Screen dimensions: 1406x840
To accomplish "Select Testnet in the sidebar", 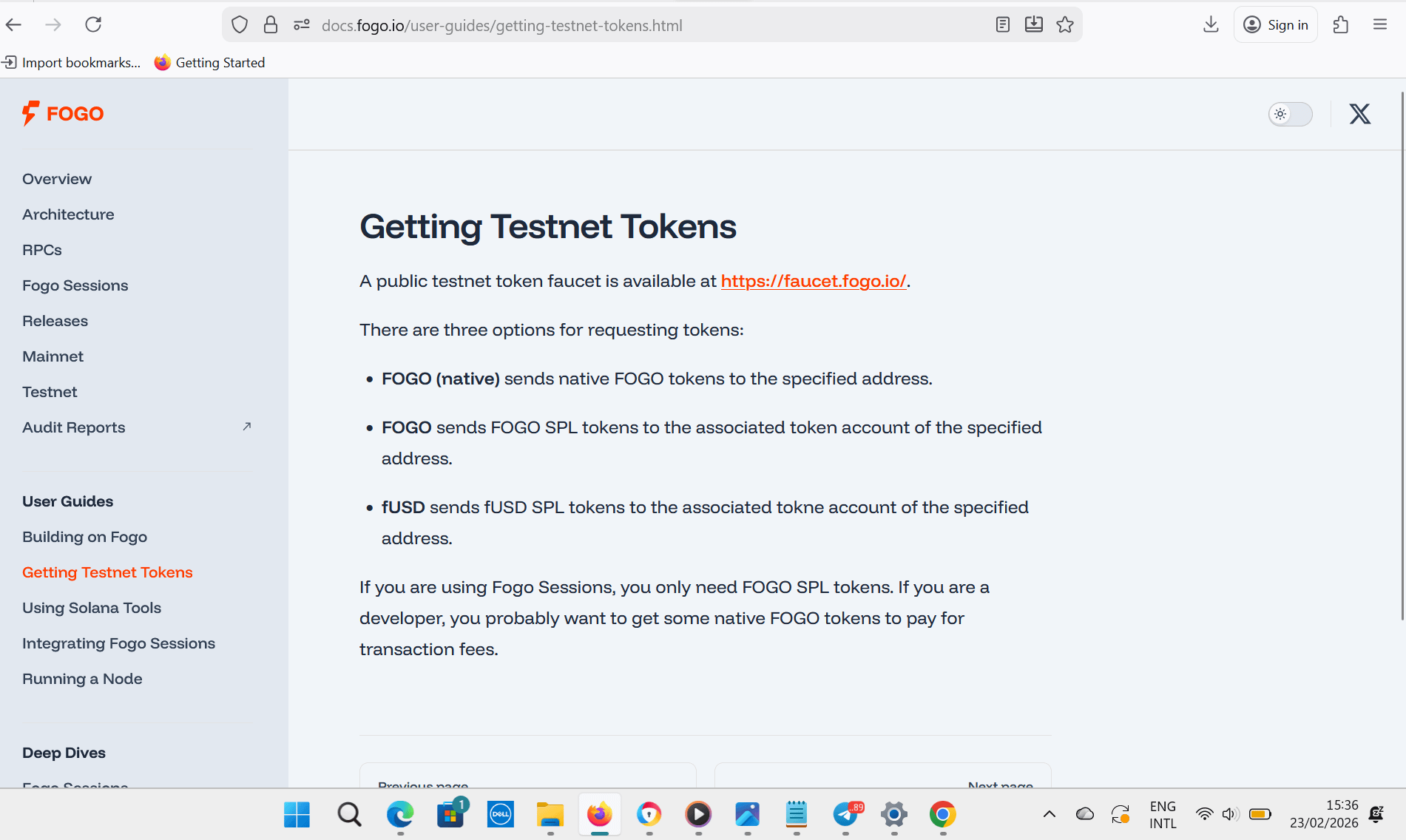I will pos(50,392).
